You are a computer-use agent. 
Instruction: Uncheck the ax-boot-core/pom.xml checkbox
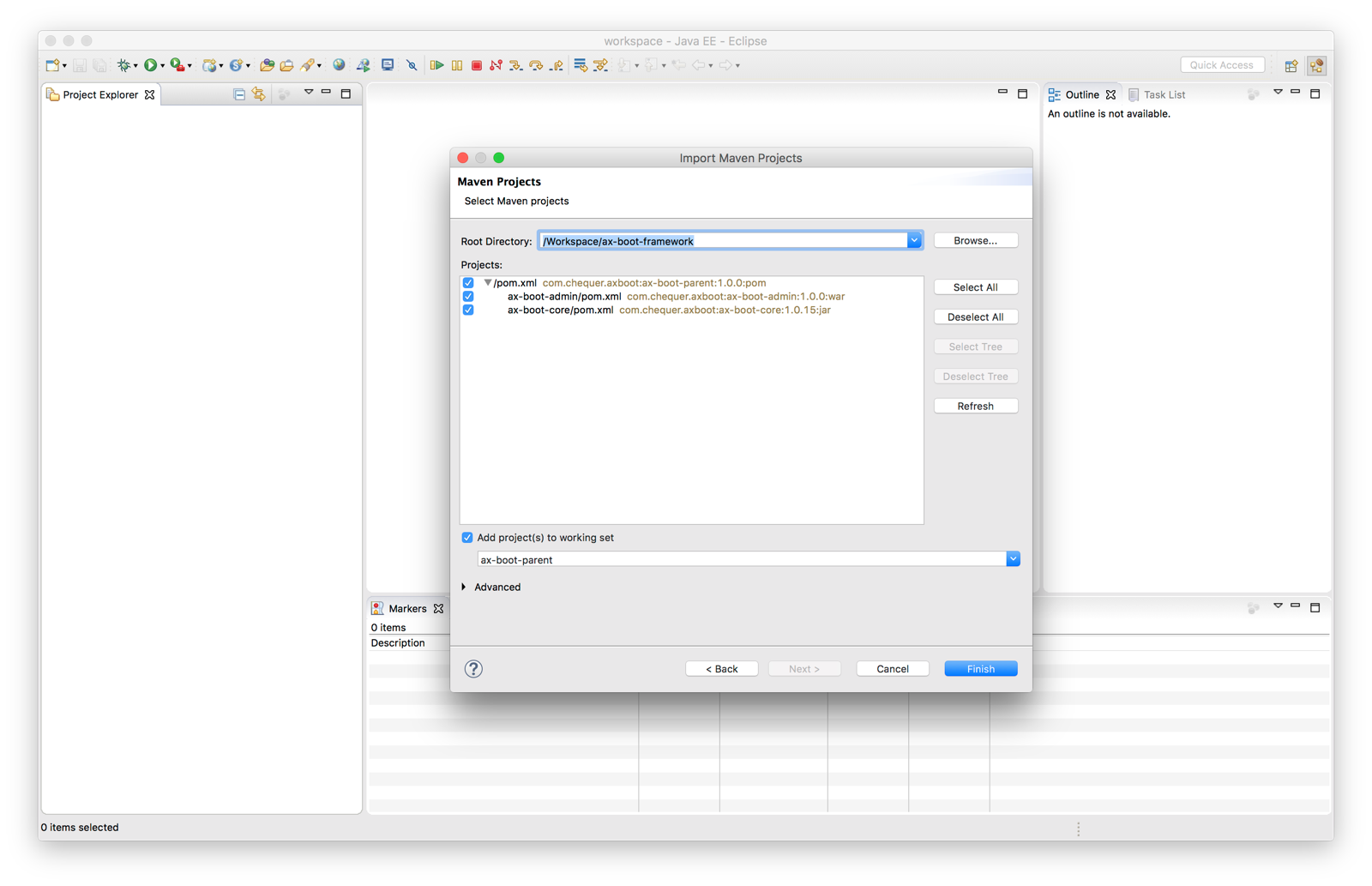coord(468,310)
